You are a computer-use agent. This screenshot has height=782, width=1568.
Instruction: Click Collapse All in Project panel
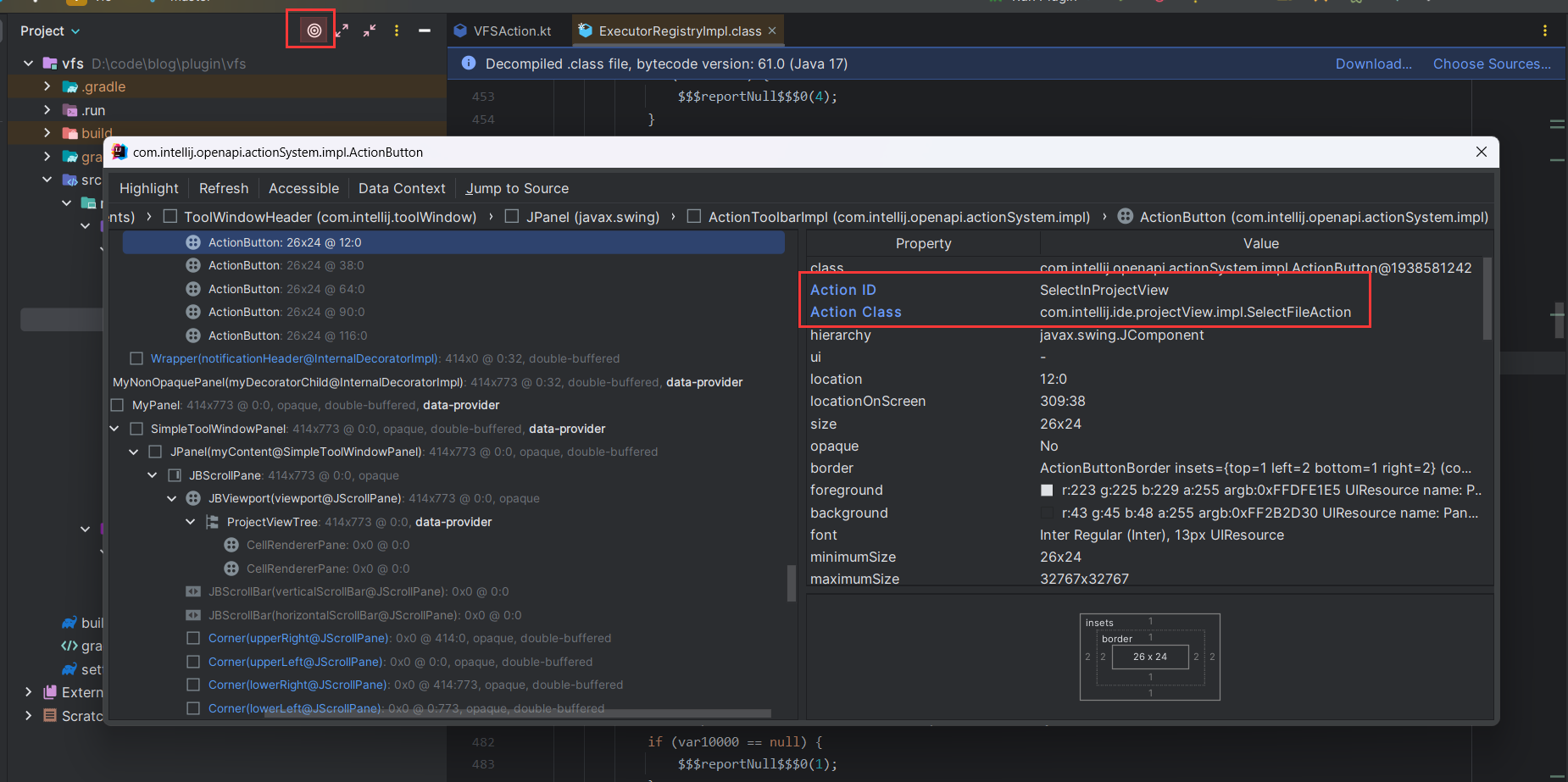pos(370,31)
